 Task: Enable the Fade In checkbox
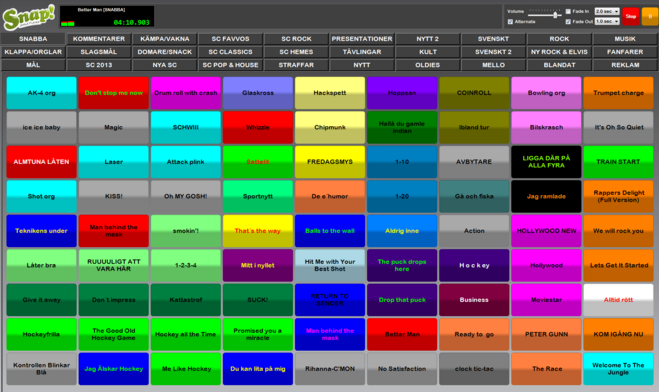click(568, 11)
